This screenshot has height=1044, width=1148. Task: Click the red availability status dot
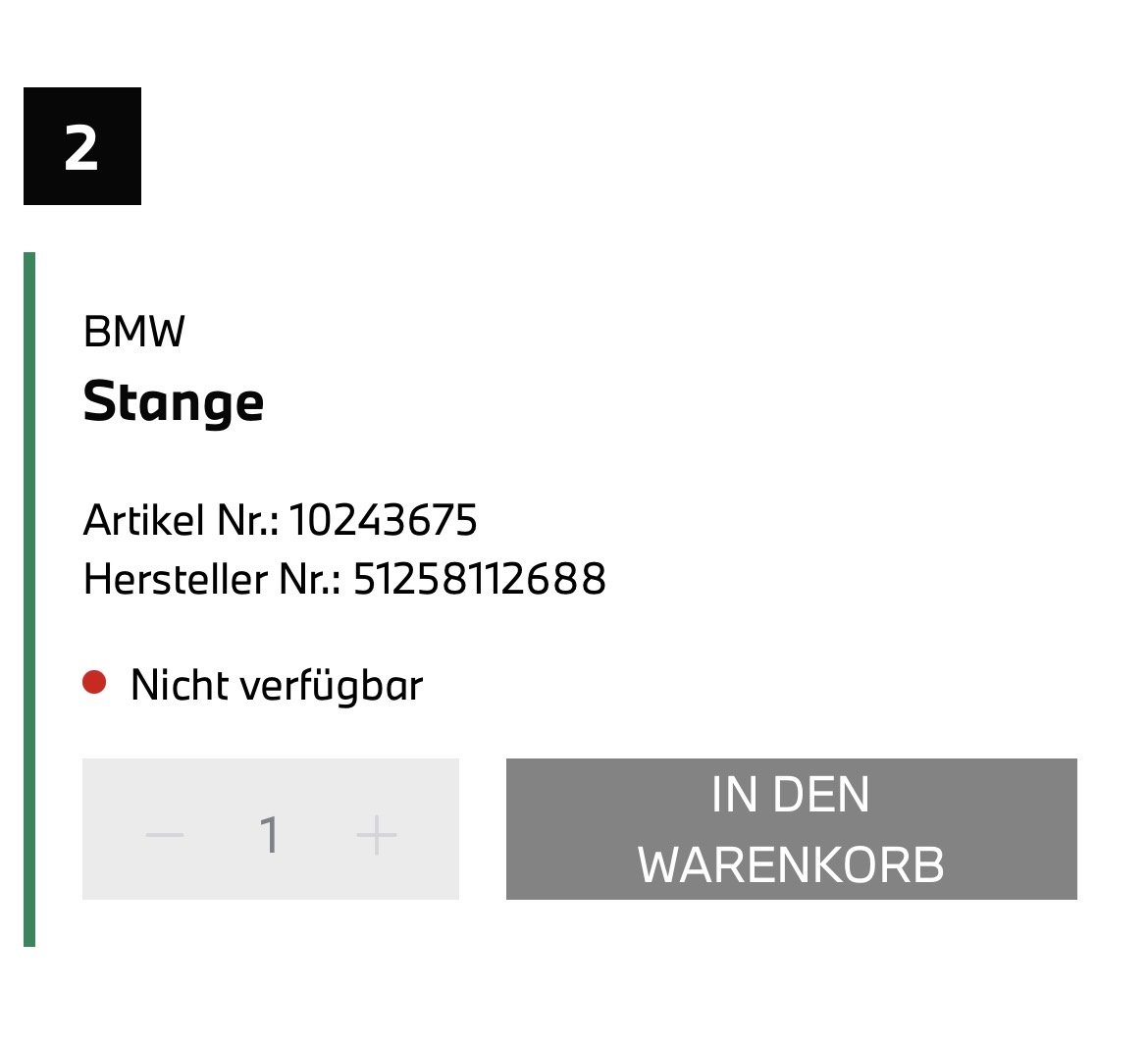tap(94, 683)
